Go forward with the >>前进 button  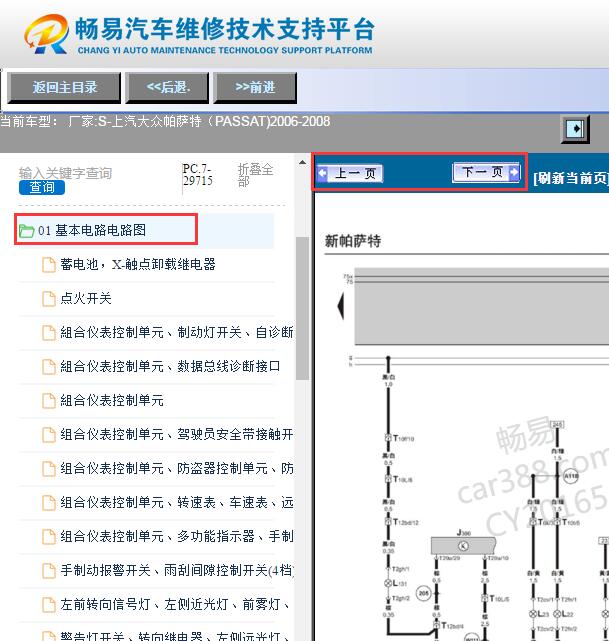(255, 87)
